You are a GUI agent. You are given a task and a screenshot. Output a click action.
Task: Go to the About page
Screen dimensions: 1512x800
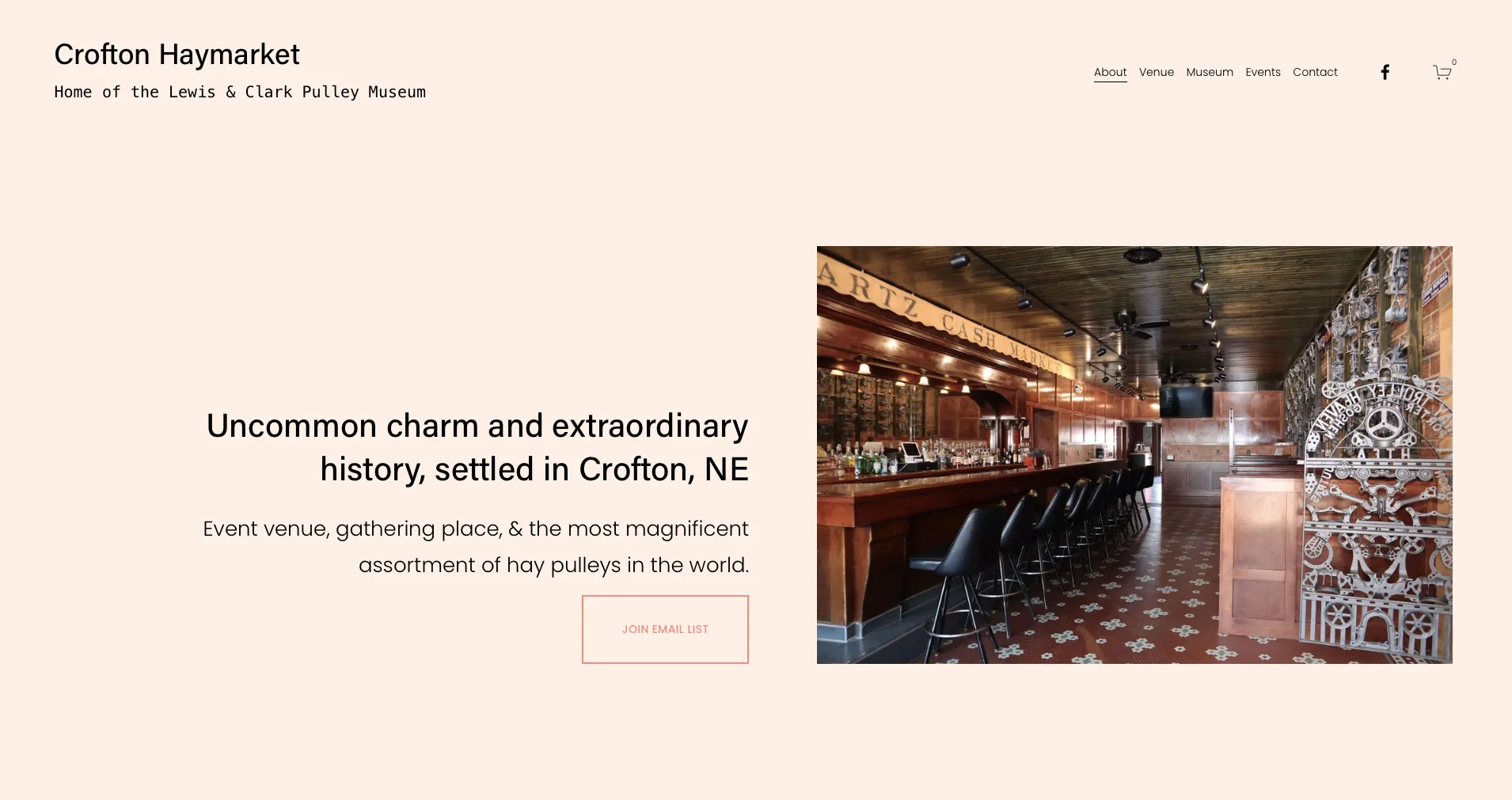click(1110, 72)
